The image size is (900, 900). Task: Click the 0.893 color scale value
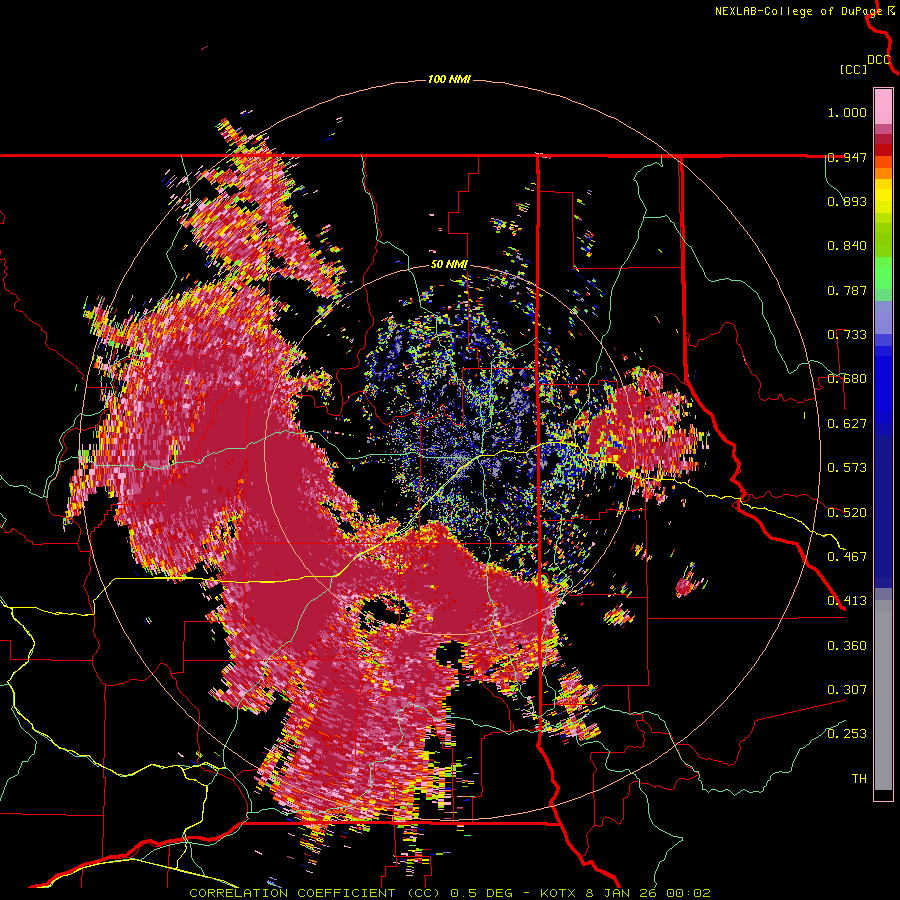847,201
